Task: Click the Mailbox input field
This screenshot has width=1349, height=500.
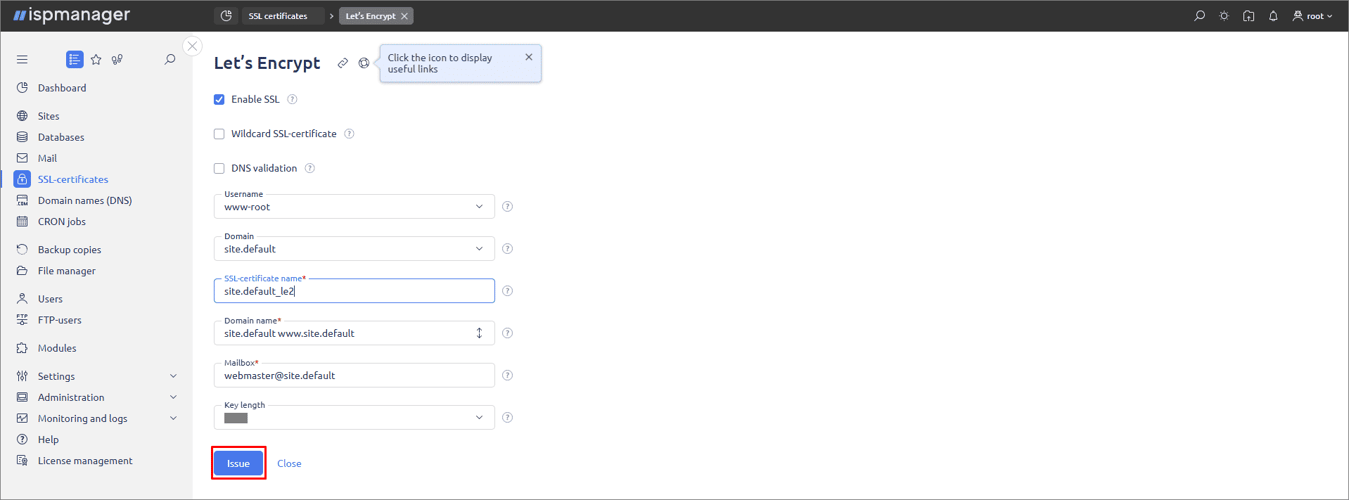Action: pos(354,375)
